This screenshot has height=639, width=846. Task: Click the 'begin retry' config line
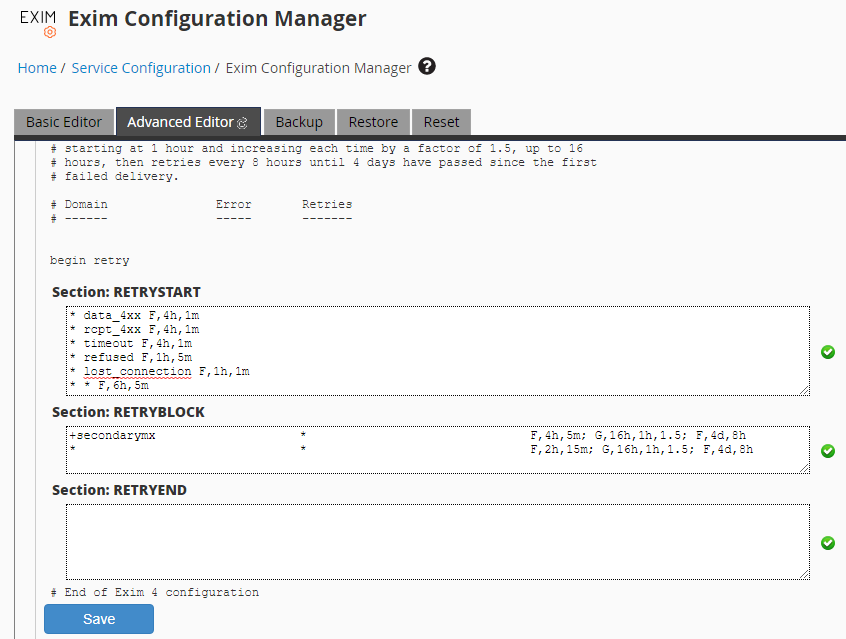click(x=90, y=260)
